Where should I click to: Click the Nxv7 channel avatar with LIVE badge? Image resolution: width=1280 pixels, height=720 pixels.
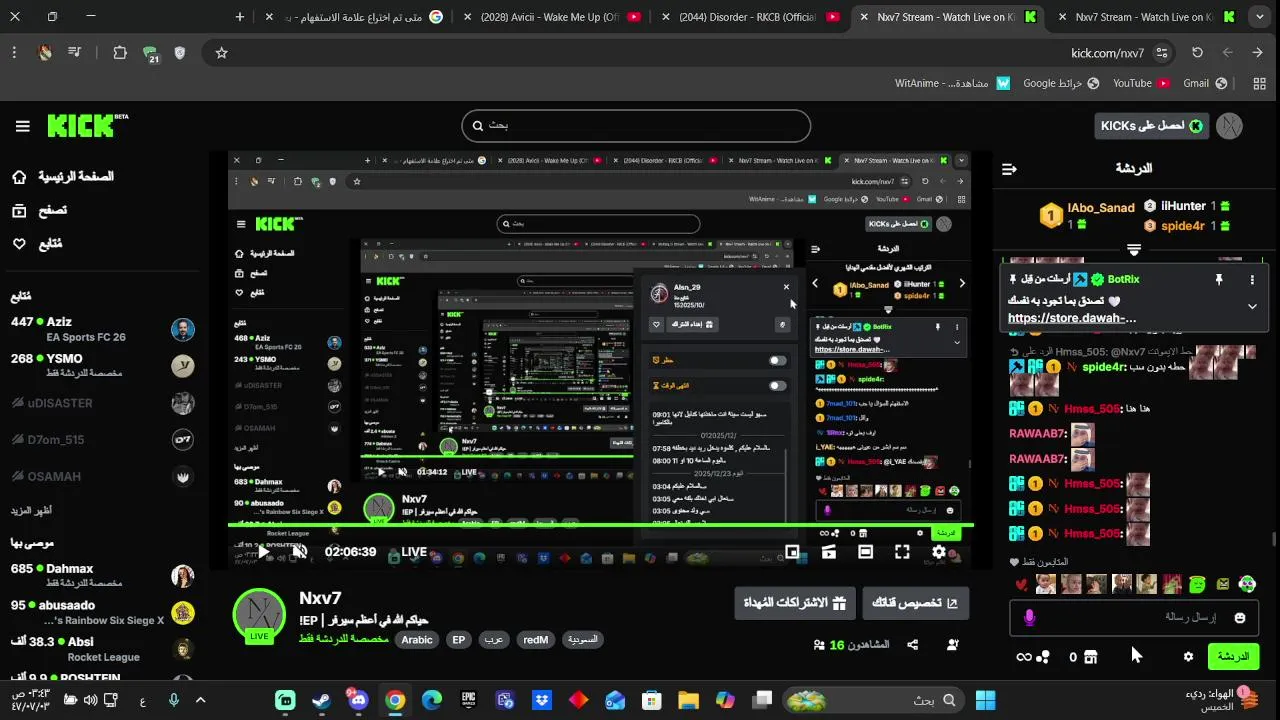[x=259, y=615]
